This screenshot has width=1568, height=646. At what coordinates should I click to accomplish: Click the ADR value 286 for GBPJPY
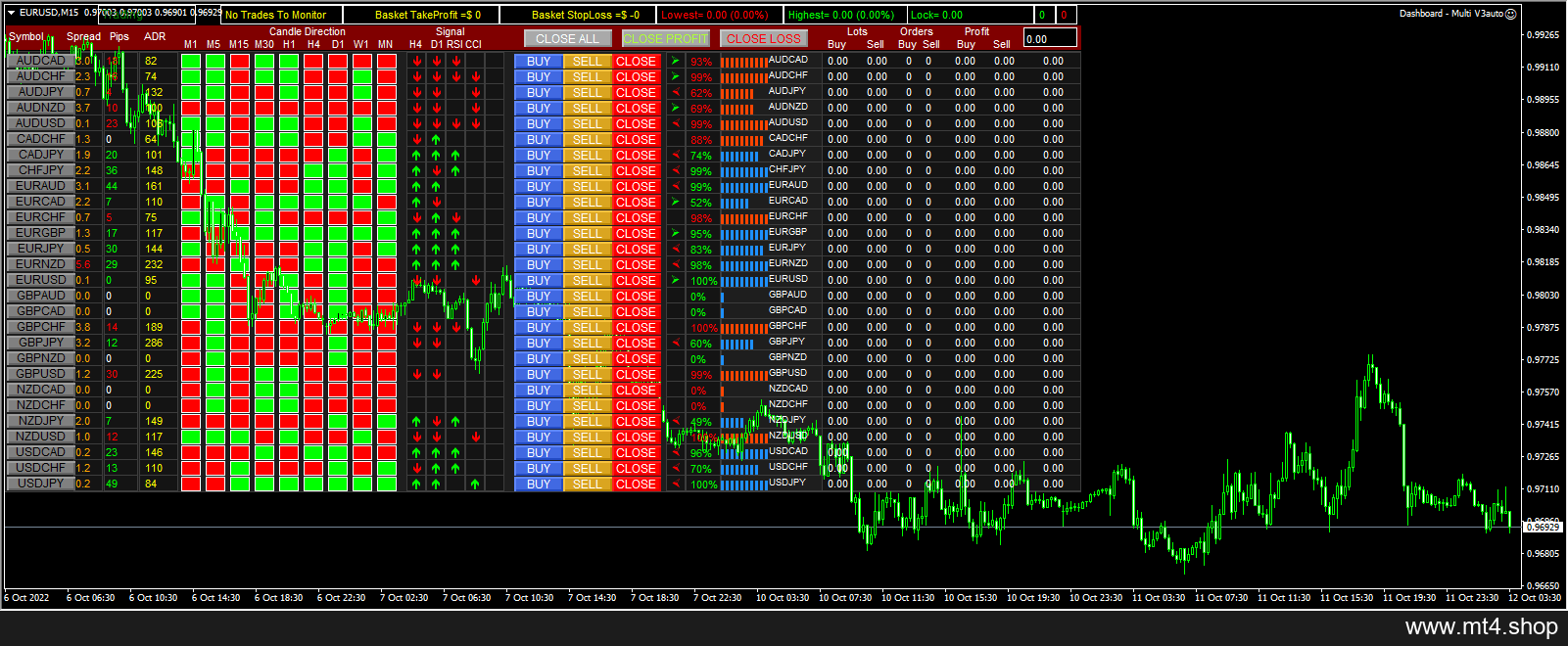pos(154,343)
